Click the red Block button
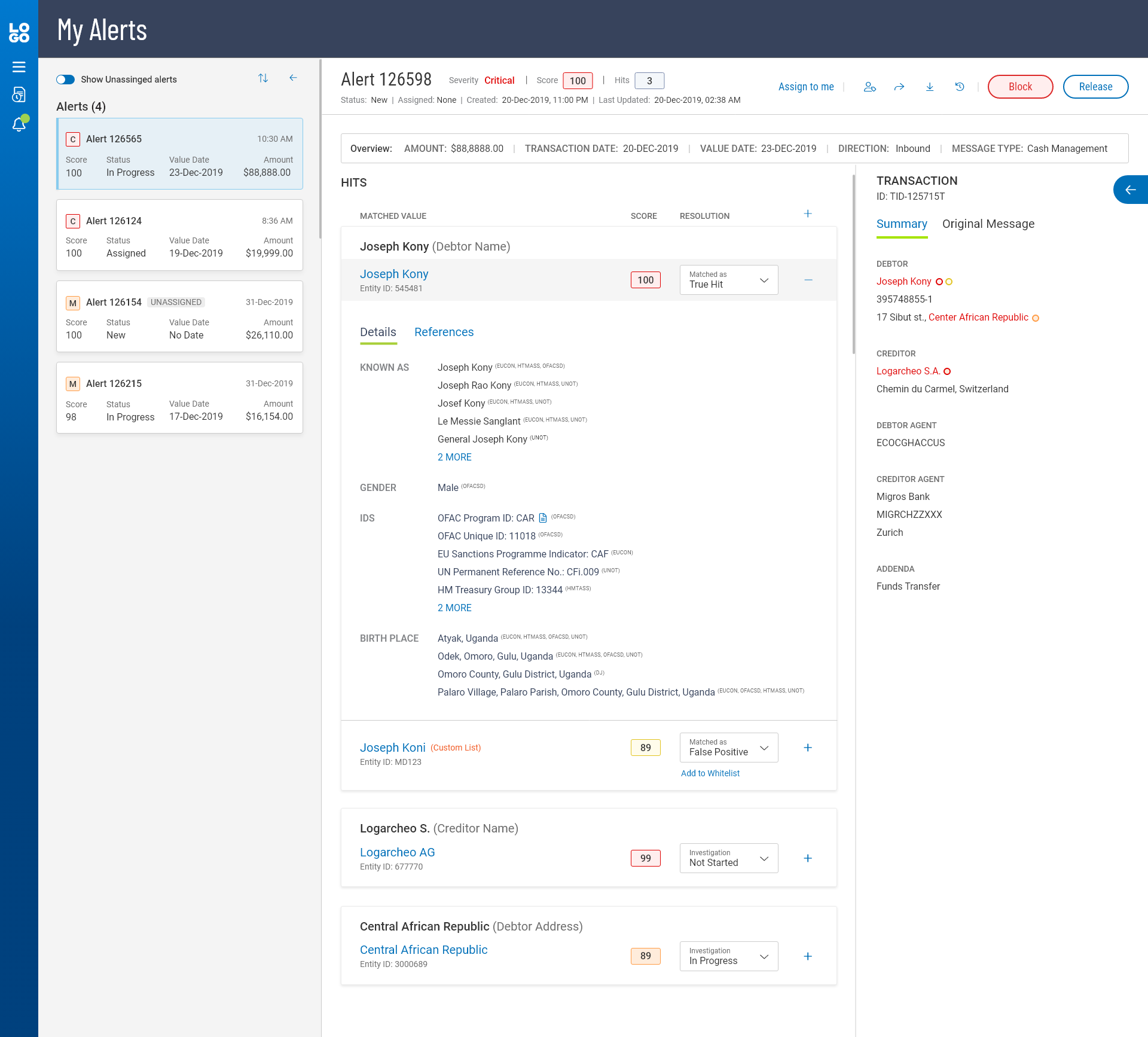The height and width of the screenshot is (1037, 1148). point(1020,87)
